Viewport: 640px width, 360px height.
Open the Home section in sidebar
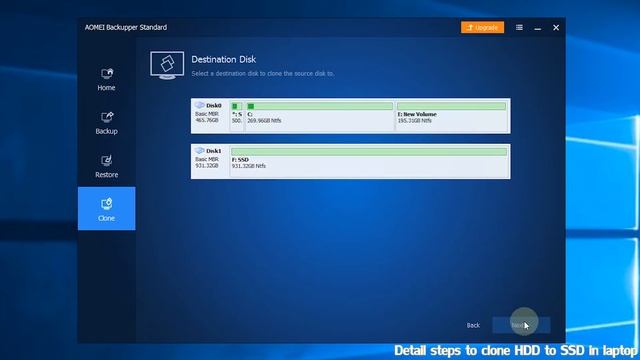click(106, 79)
